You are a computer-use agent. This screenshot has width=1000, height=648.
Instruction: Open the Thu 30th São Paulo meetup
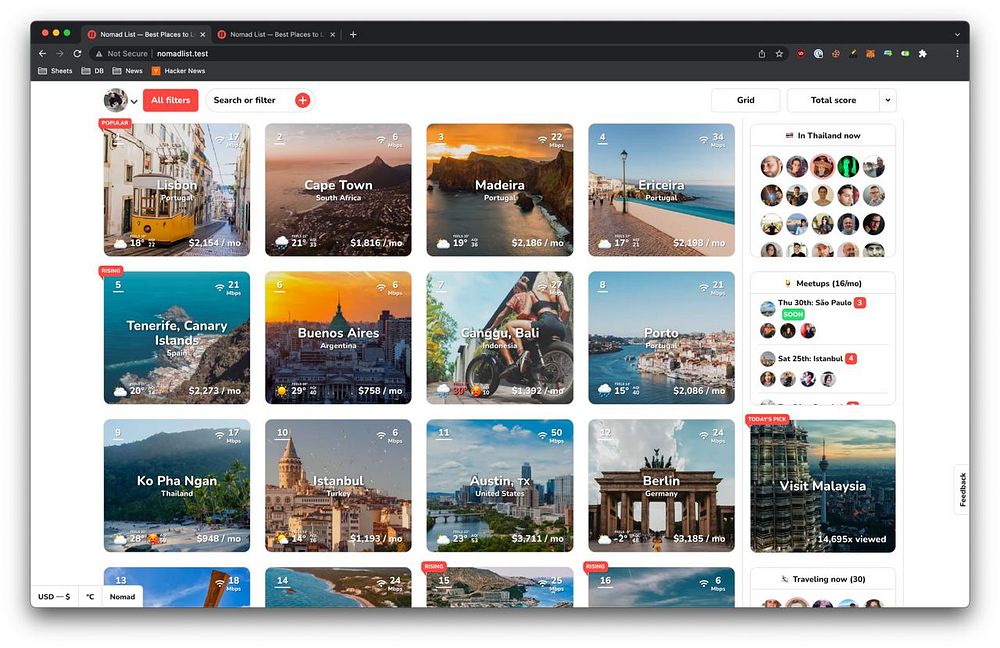click(x=814, y=303)
